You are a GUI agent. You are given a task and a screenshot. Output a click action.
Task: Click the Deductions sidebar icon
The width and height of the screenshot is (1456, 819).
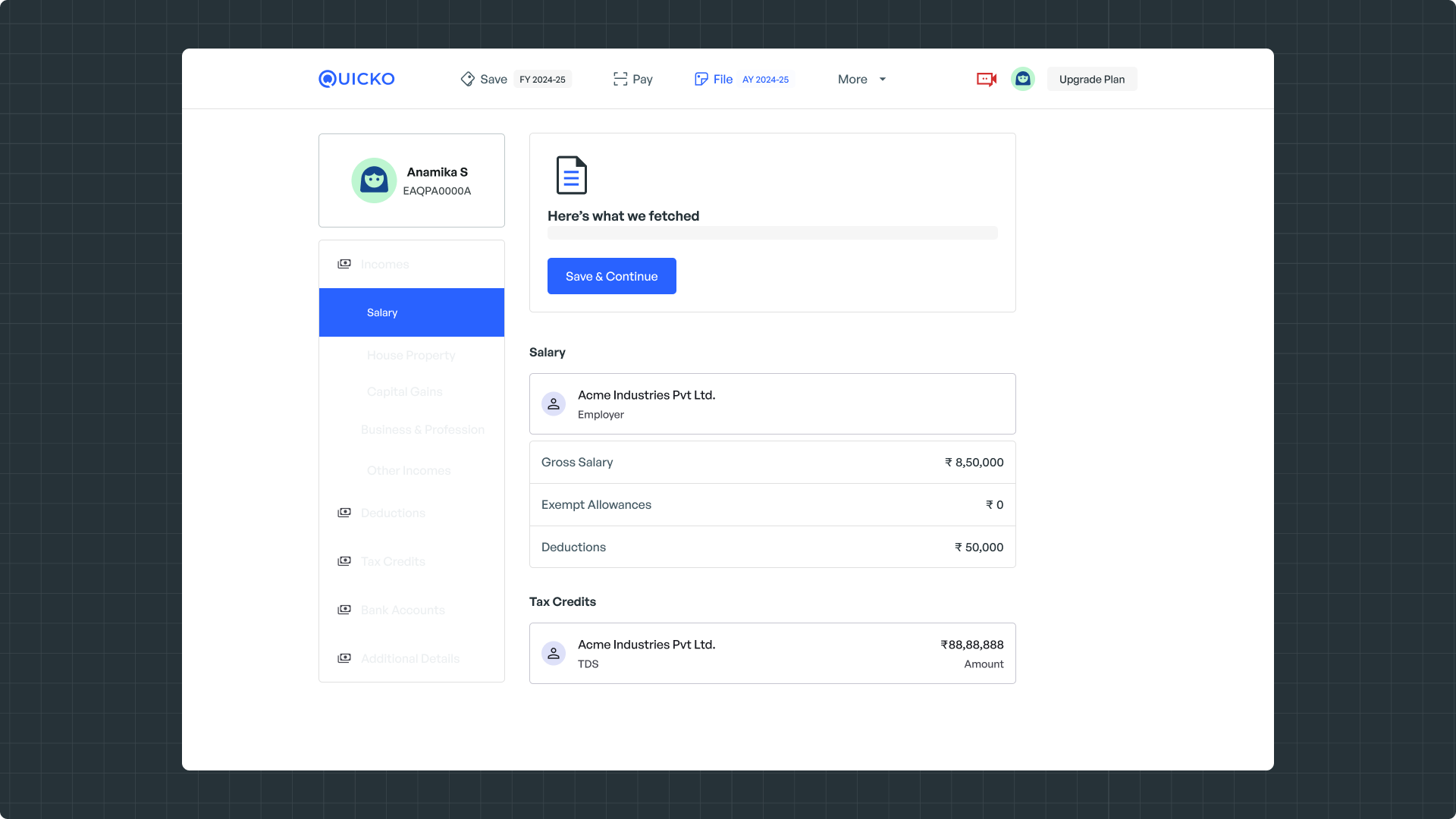344,513
